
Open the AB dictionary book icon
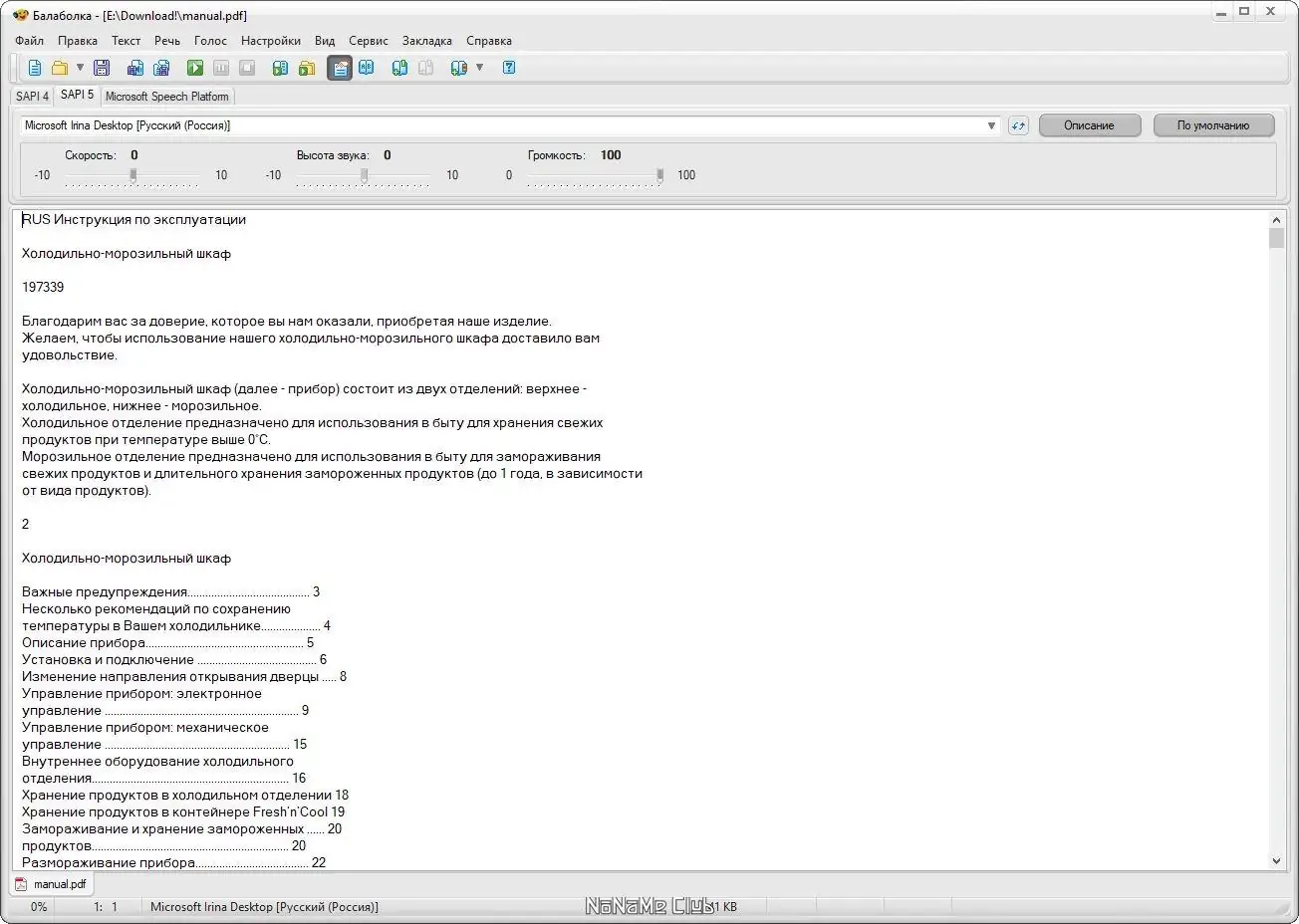367,68
